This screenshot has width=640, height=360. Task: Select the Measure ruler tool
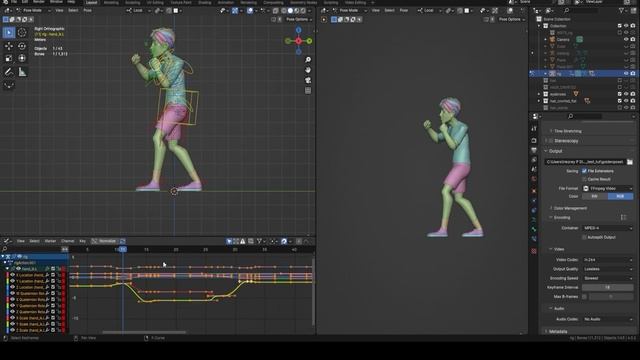pos(22,72)
